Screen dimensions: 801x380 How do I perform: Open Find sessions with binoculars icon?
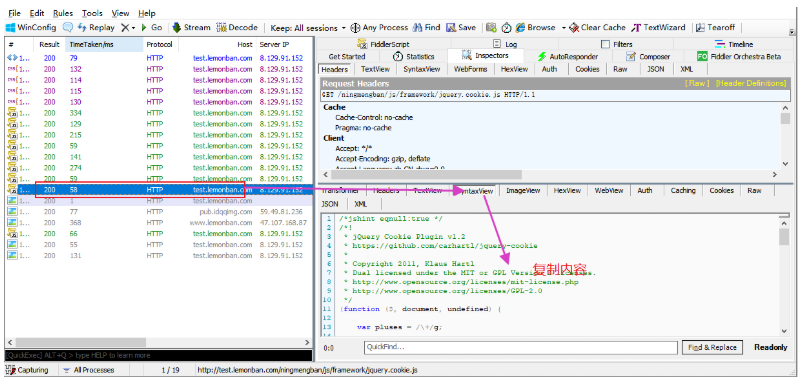pos(427,28)
